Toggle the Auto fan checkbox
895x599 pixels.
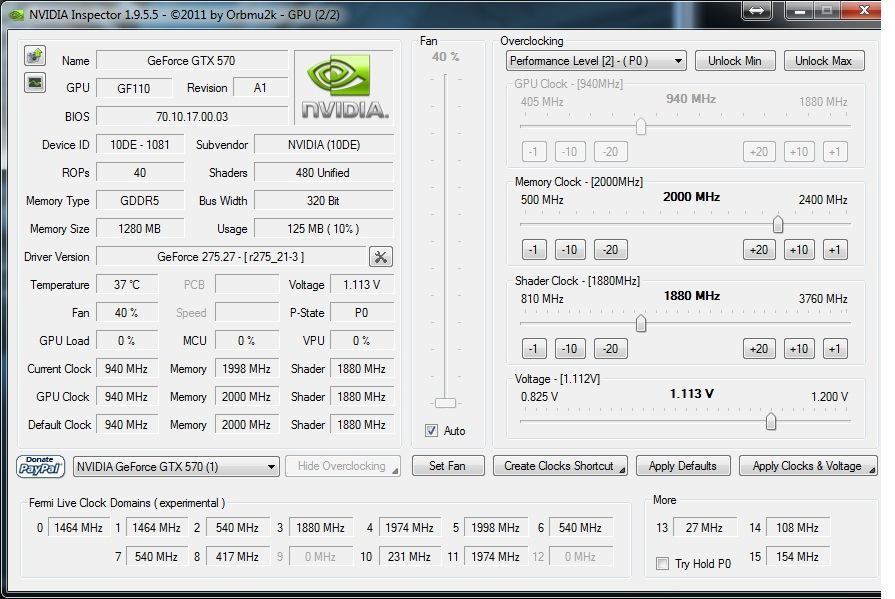point(432,431)
